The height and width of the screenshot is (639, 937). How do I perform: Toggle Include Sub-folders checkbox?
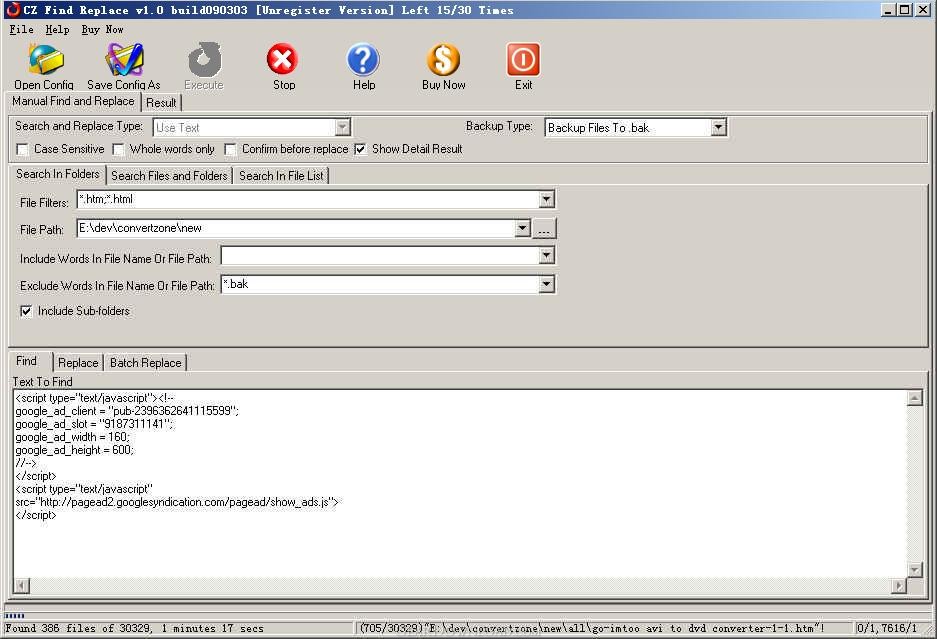point(26,311)
